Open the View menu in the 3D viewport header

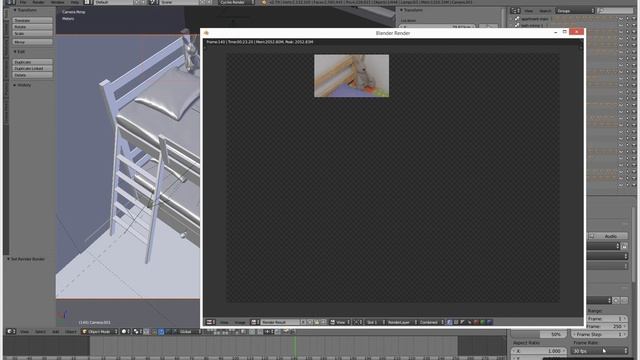tap(24, 331)
